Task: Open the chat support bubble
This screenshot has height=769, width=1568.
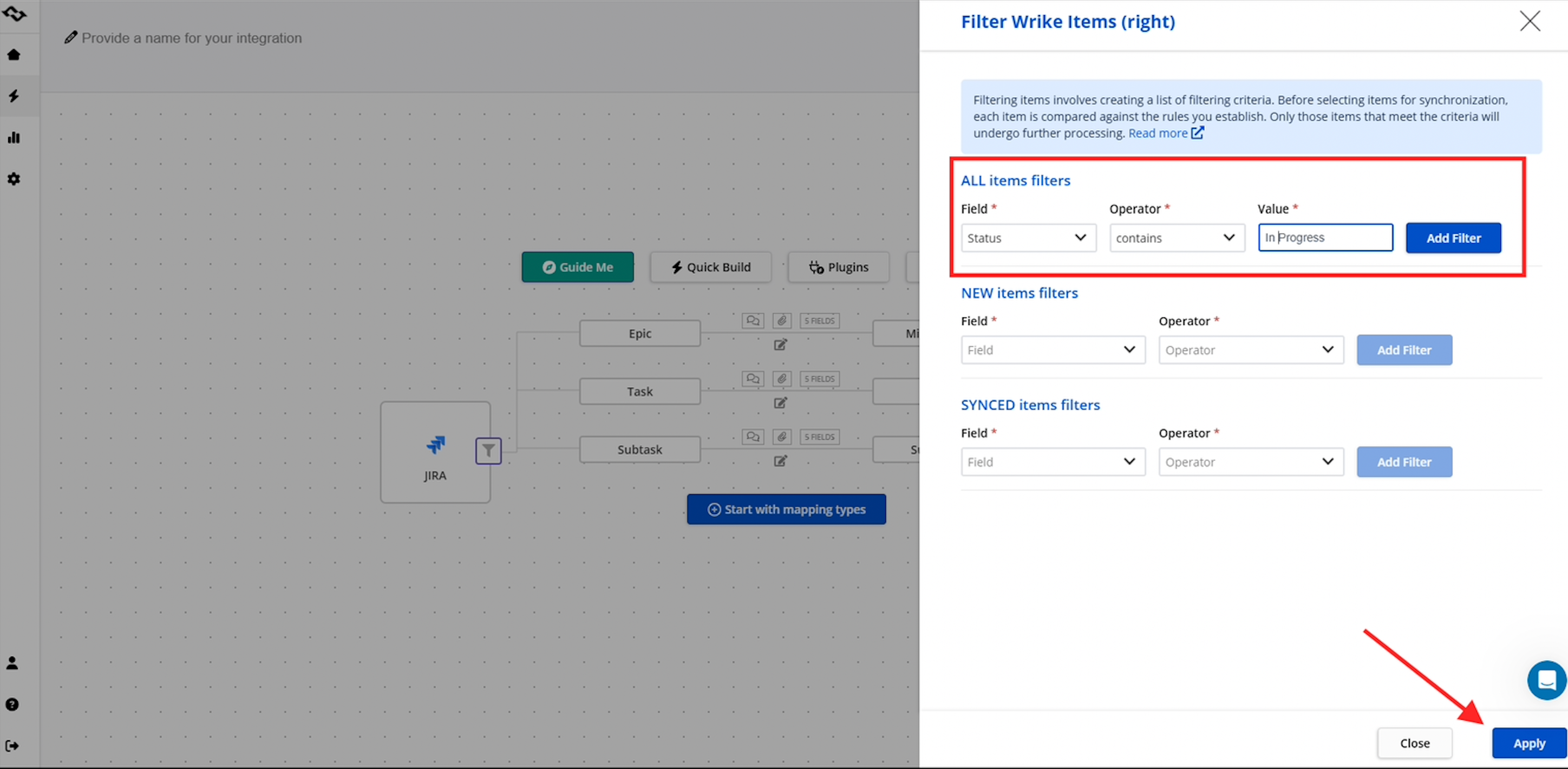Action: (x=1546, y=680)
